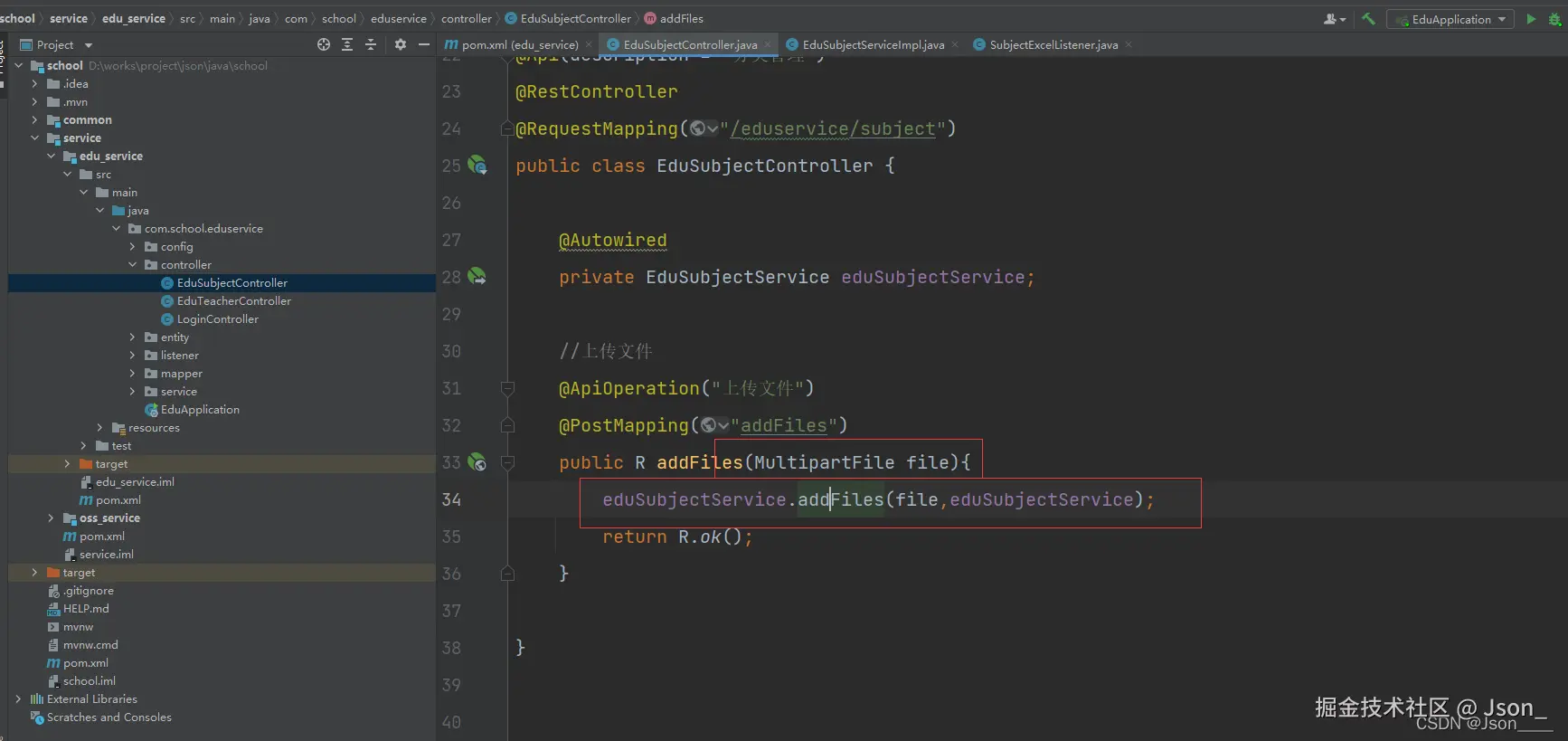Expand the entity package
Image resolution: width=1568 pixels, height=741 pixels.
point(133,337)
